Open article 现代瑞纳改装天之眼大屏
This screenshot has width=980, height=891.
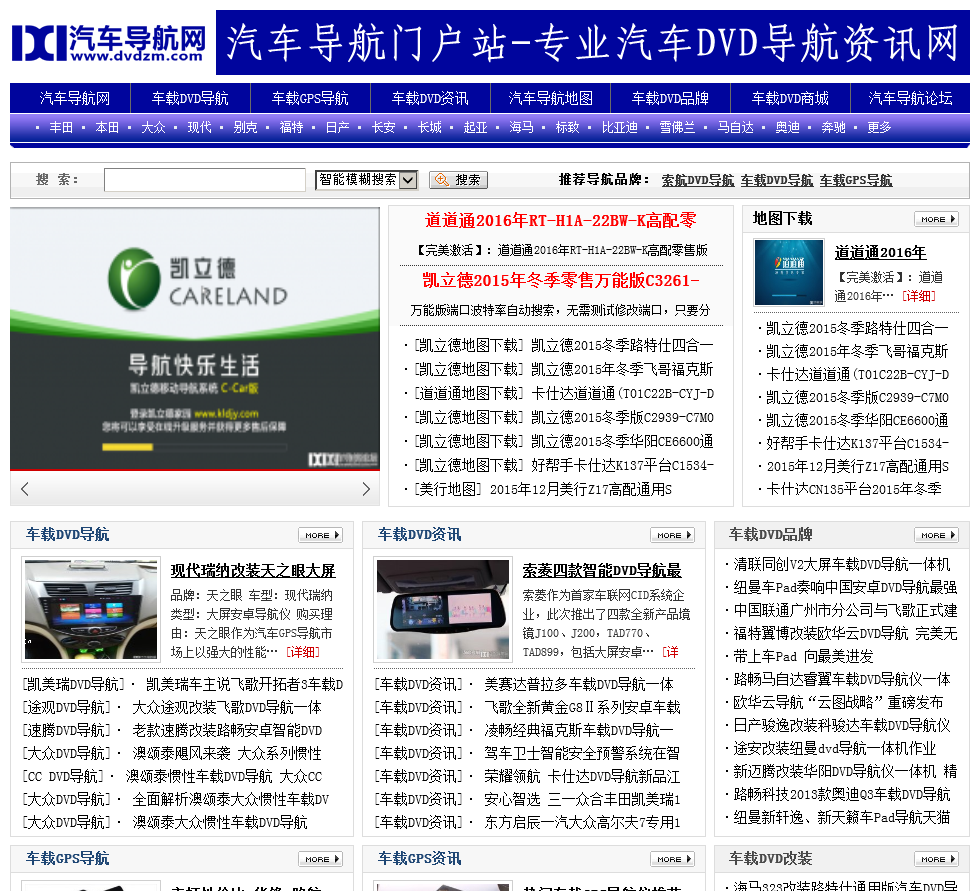tap(253, 570)
